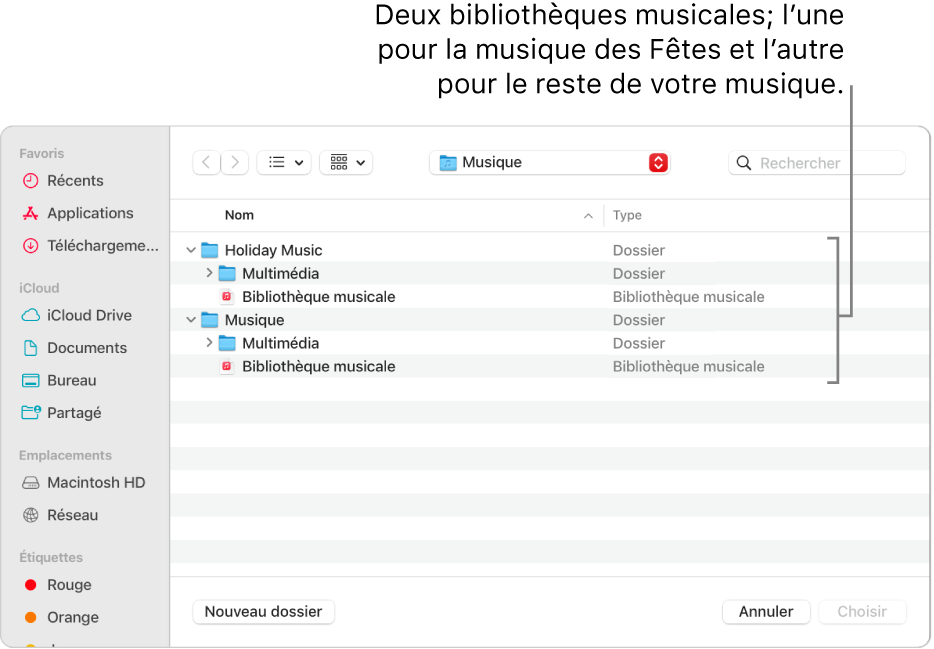Screen dimensions: 934x649
Task: Open Macintosh HD under Emplacements
Action: pos(95,483)
